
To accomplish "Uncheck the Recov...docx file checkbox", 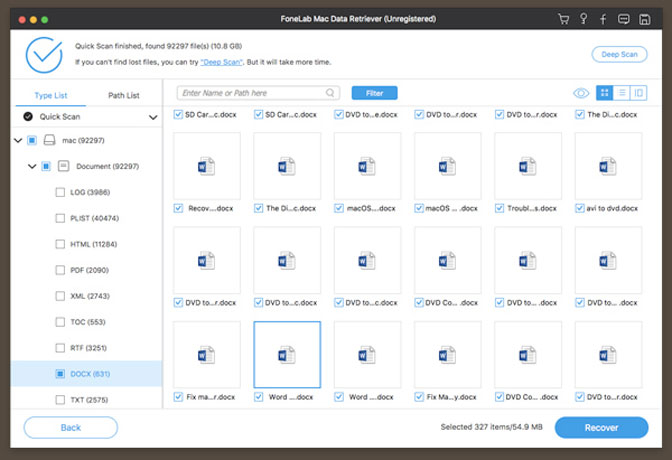I will point(178,208).
